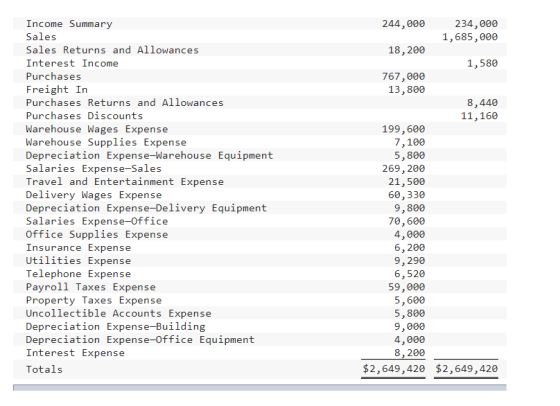
Task: Select the Purchases debit 767,000
Action: pyautogui.click(x=404, y=76)
